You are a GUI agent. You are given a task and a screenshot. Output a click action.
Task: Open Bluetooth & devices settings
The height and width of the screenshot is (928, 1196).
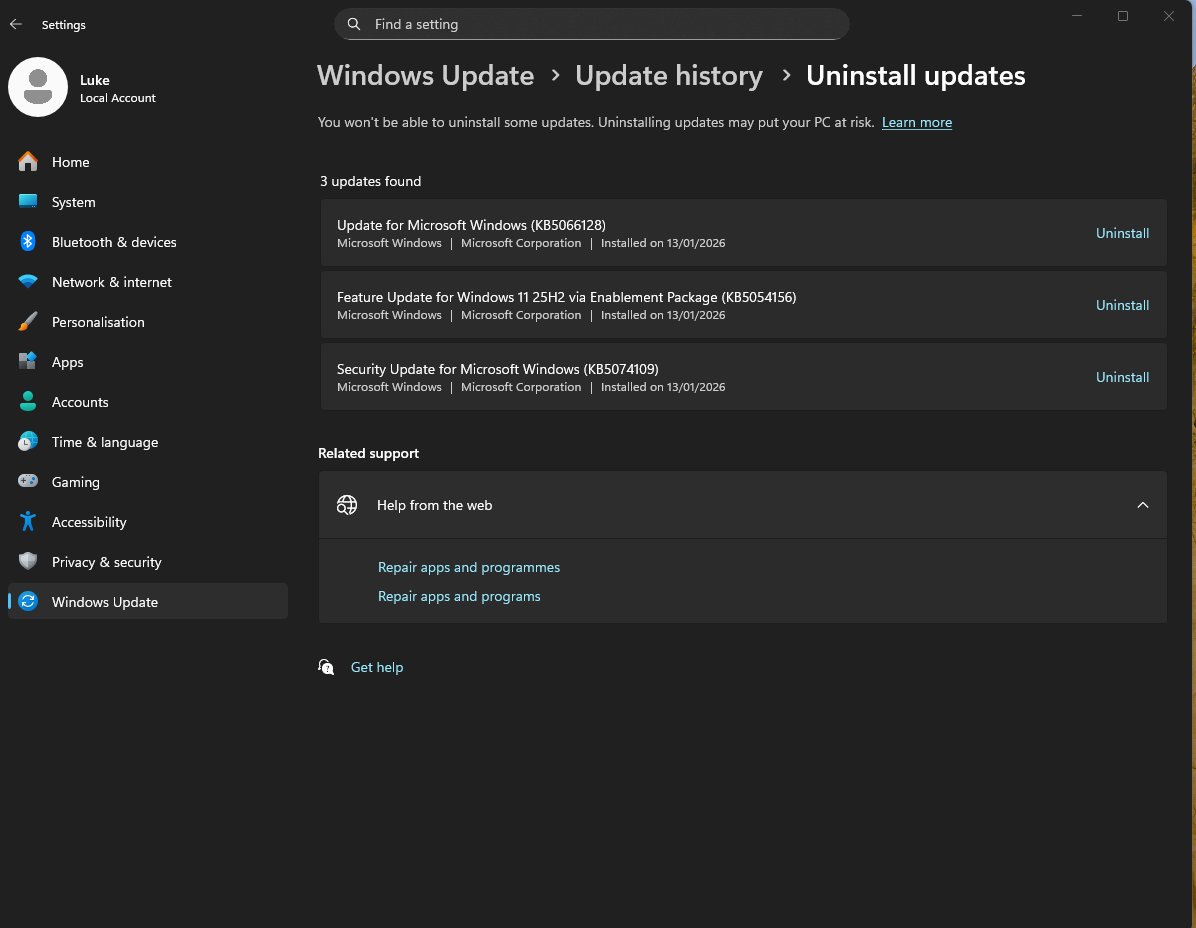[x=114, y=242]
